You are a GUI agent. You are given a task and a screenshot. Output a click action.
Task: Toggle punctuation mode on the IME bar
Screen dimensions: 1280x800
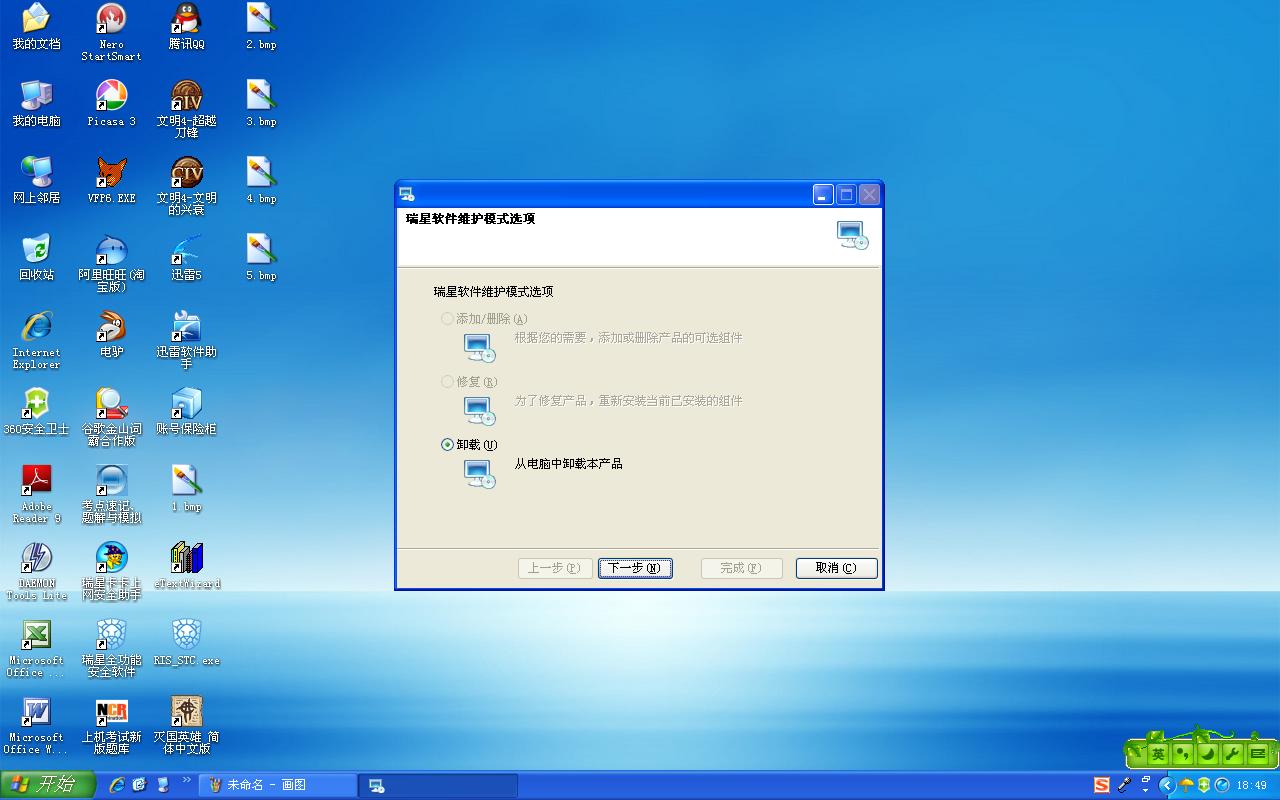click(x=1183, y=754)
